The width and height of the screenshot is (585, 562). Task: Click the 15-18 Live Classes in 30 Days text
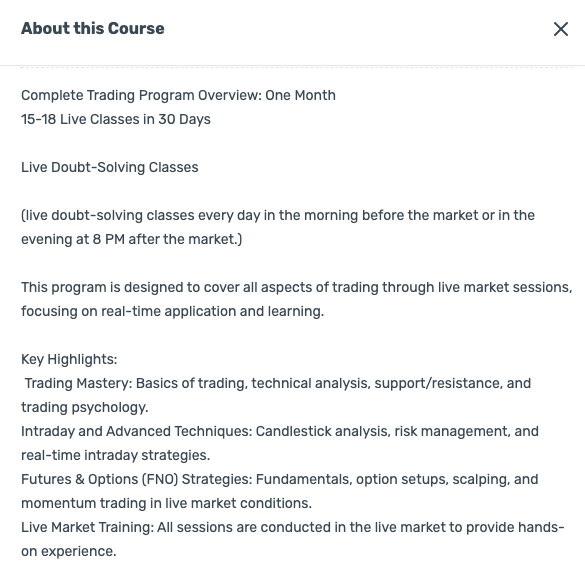tap(116, 119)
